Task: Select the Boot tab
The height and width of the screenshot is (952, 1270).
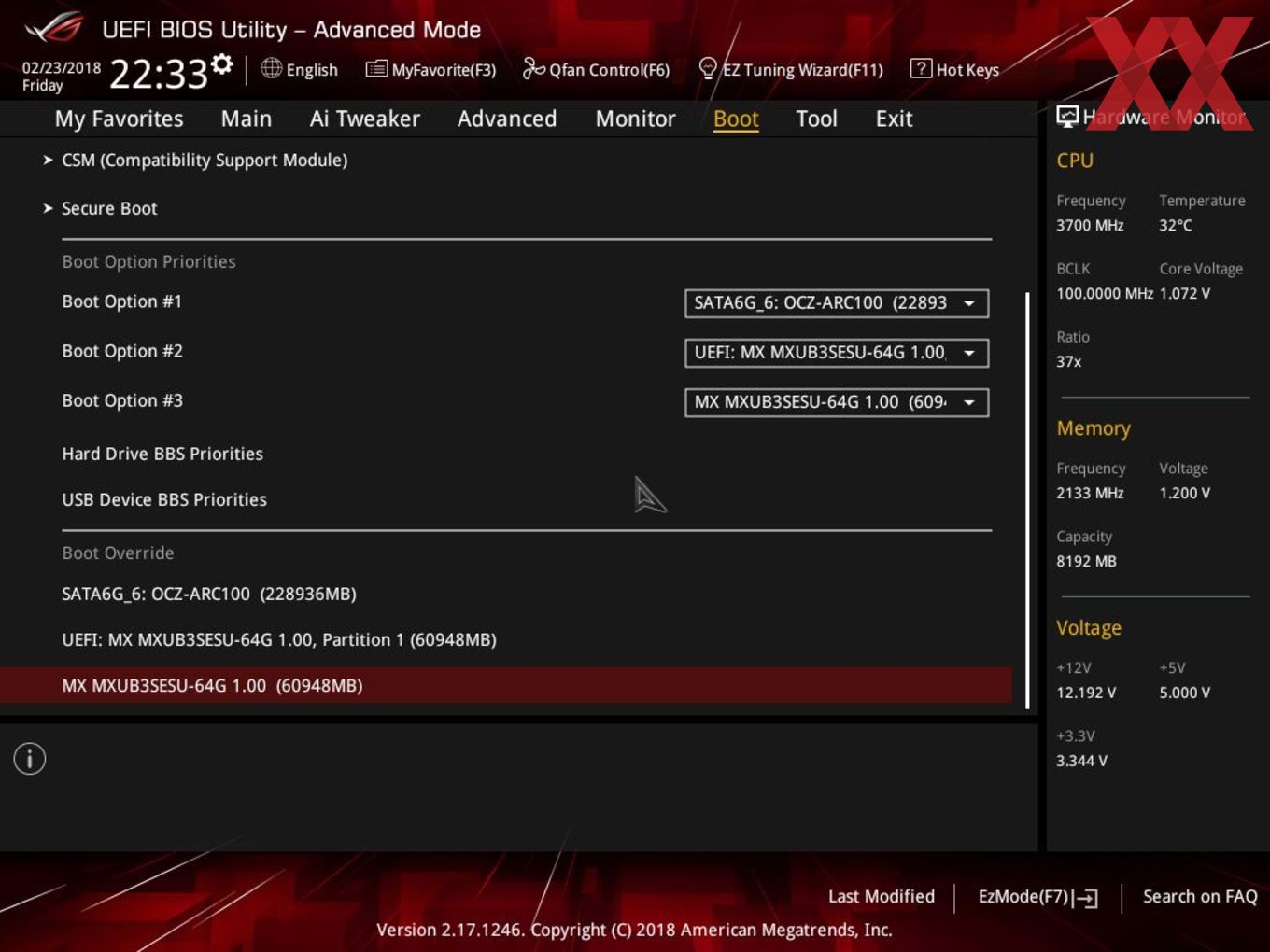Action: click(736, 119)
